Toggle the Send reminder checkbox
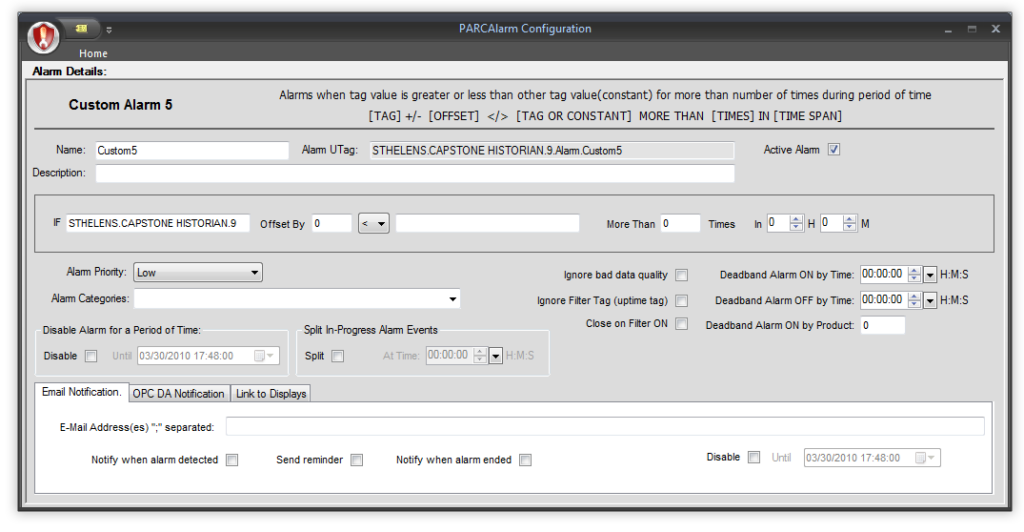 coord(357,460)
